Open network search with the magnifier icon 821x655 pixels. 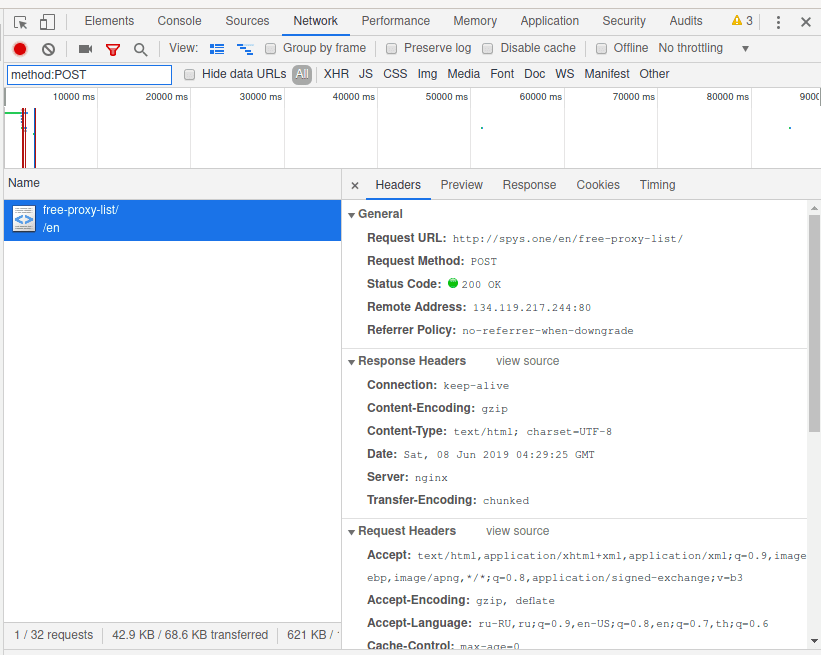point(141,48)
